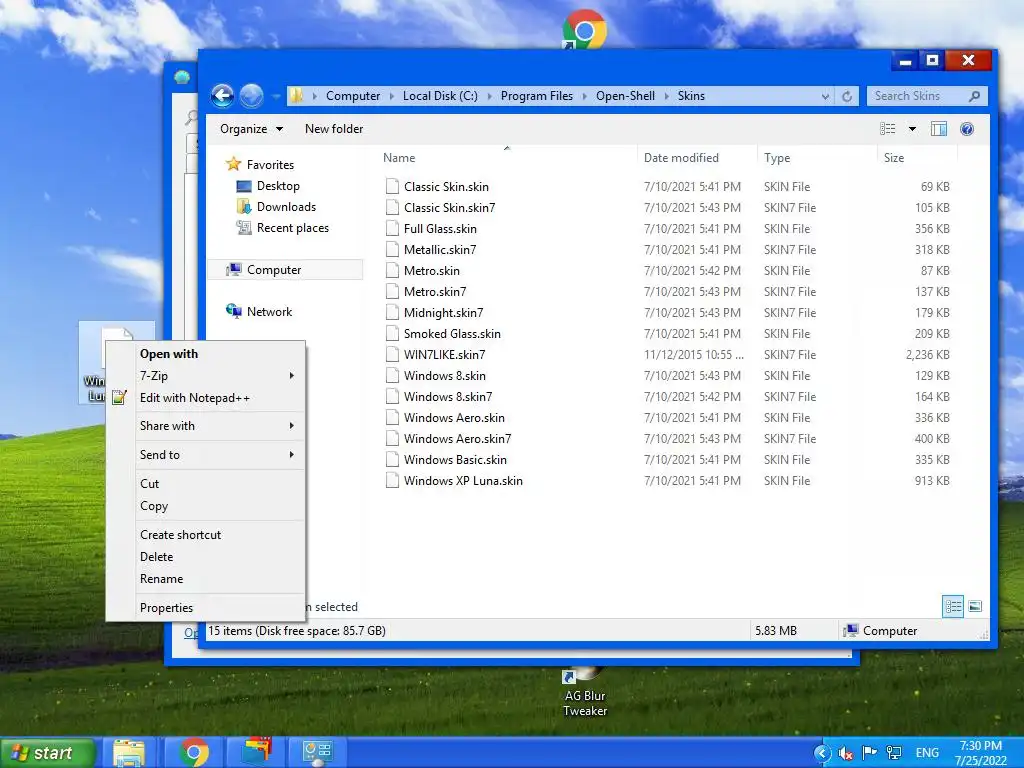The height and width of the screenshot is (768, 1024).
Task: Open the recent locations arrow beside forward button
Action: click(x=276, y=96)
